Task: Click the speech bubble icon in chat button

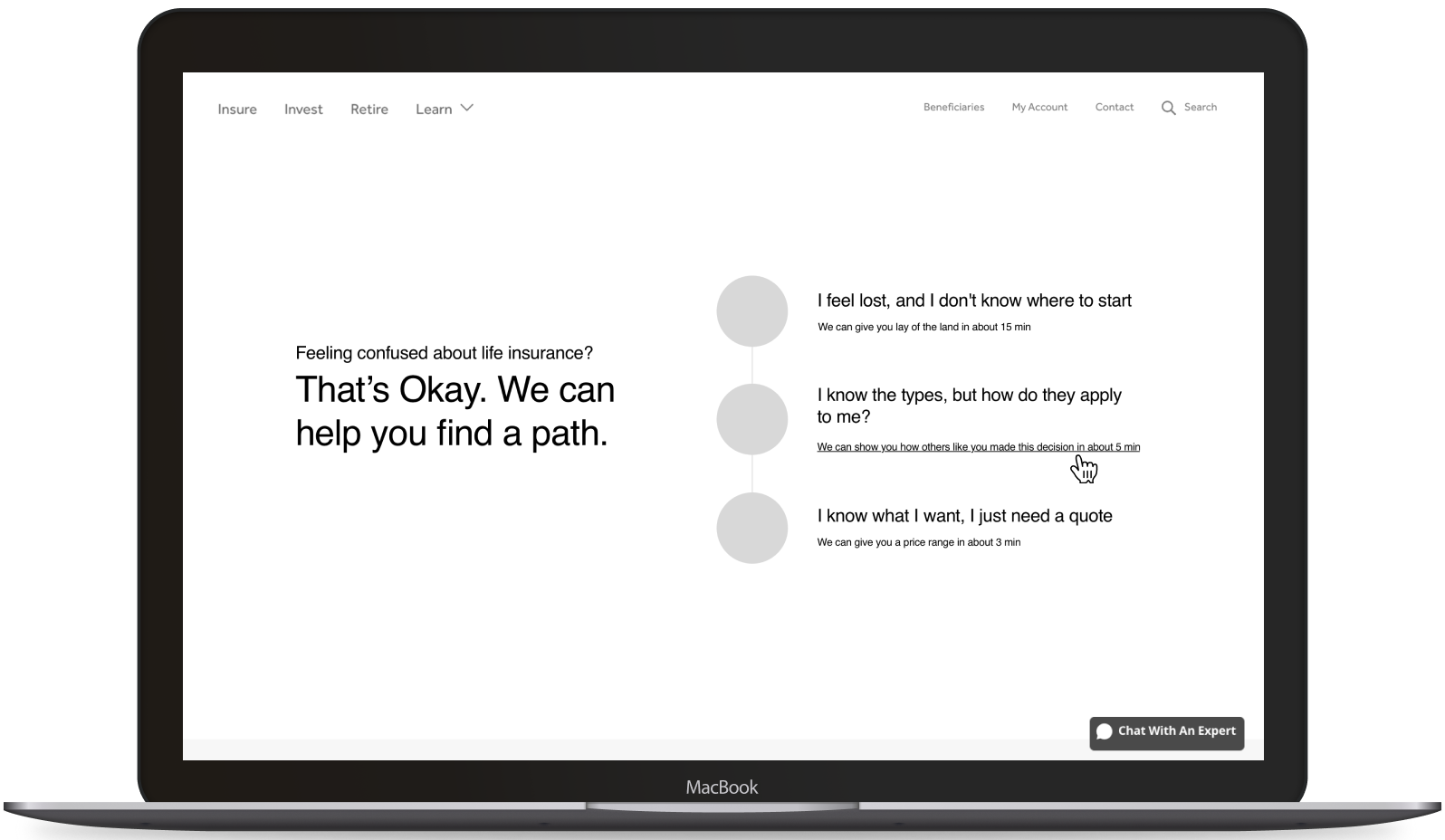Action: tap(1104, 732)
